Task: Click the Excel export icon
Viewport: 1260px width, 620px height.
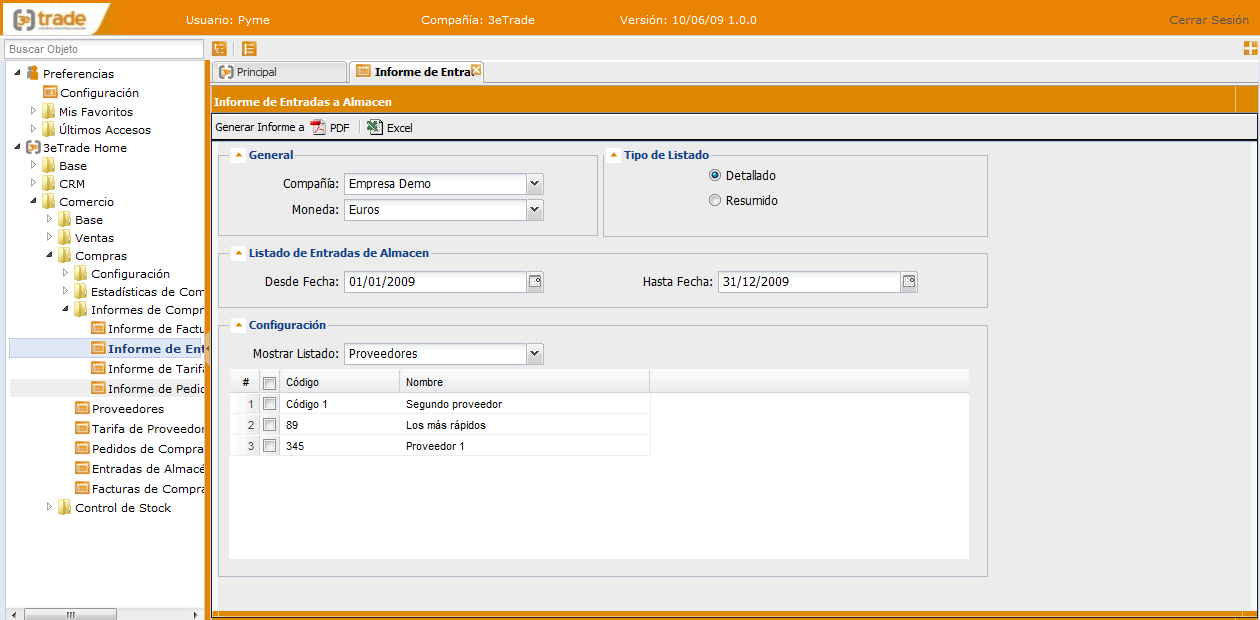Action: [x=375, y=127]
